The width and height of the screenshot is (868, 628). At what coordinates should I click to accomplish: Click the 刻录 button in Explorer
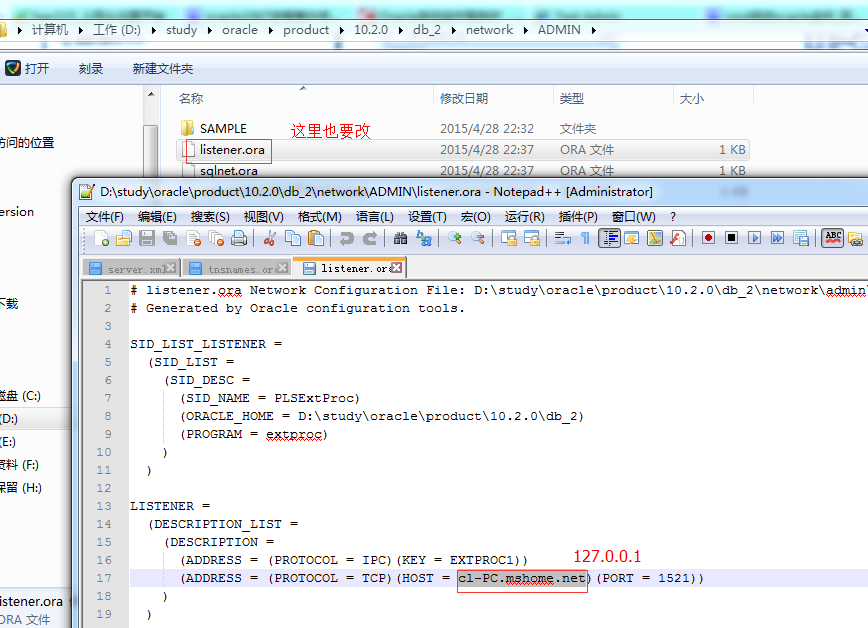tap(91, 69)
